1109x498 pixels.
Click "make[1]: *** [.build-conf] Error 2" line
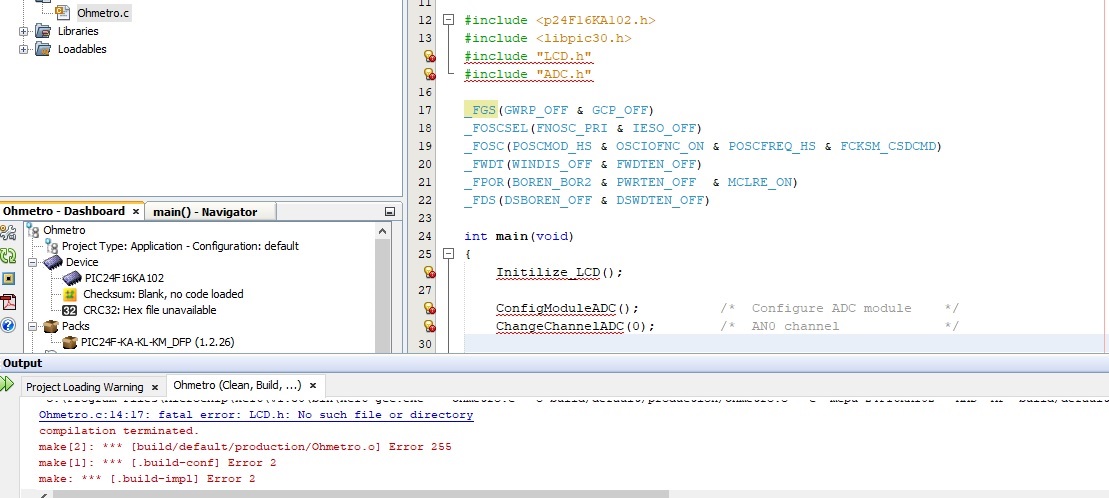pyautogui.click(x=157, y=463)
